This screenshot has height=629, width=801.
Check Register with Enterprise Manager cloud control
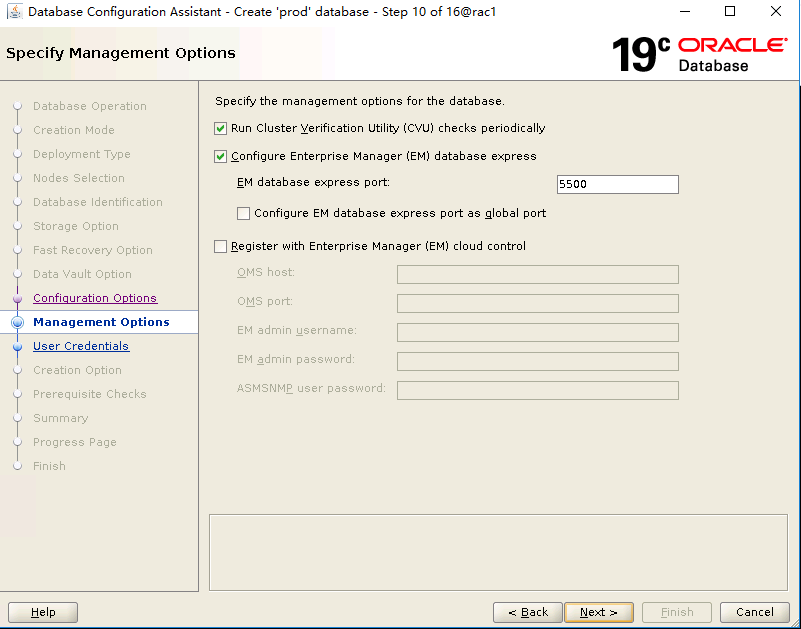click(x=220, y=246)
